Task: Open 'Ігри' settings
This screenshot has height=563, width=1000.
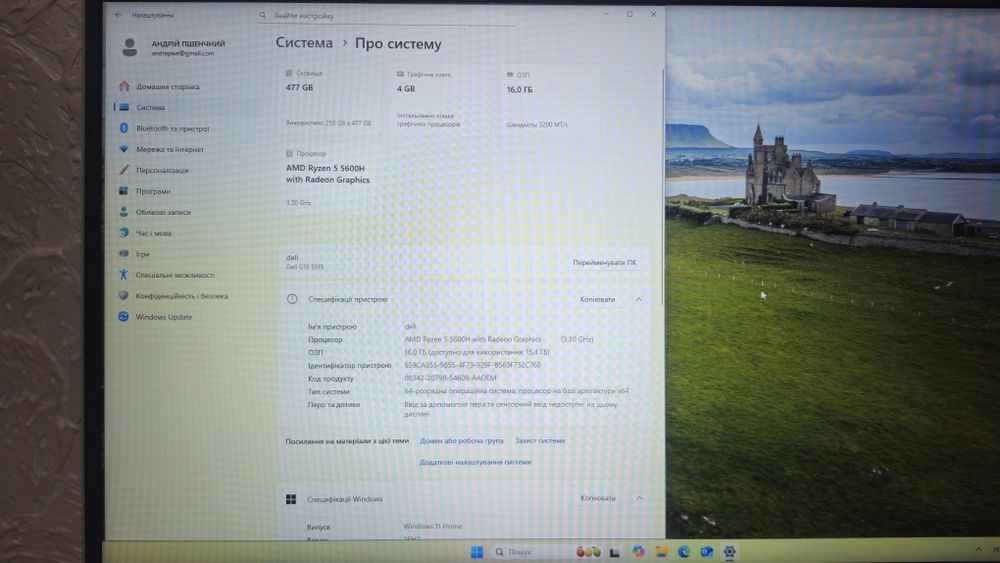Action: (x=142, y=254)
